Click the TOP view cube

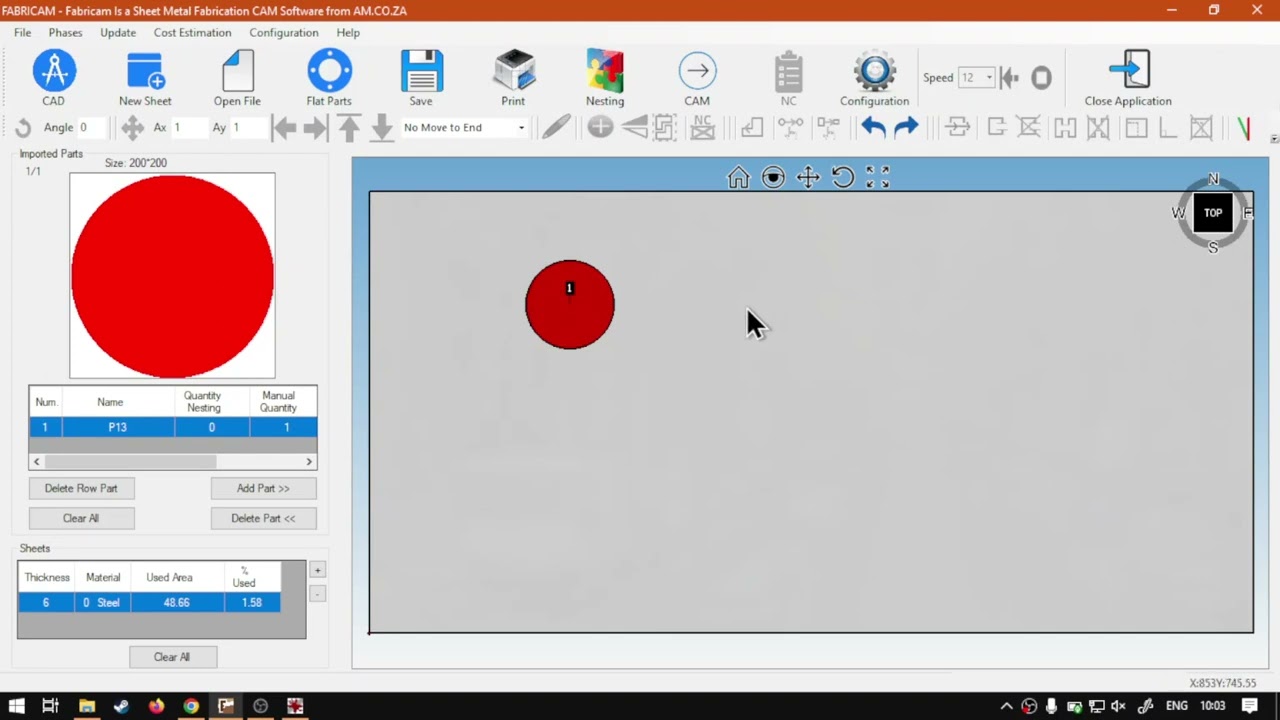click(1213, 212)
